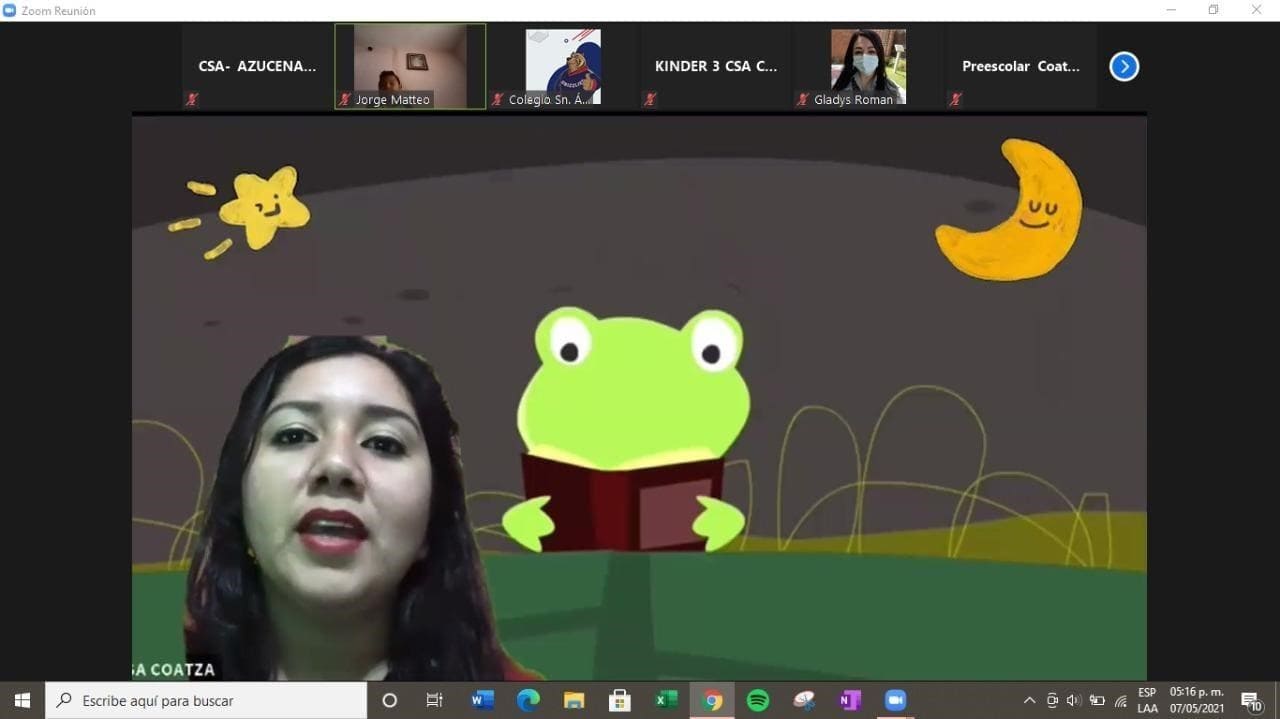The image size is (1280, 719).
Task: Switch to Excel in the taskbar
Action: [666, 700]
